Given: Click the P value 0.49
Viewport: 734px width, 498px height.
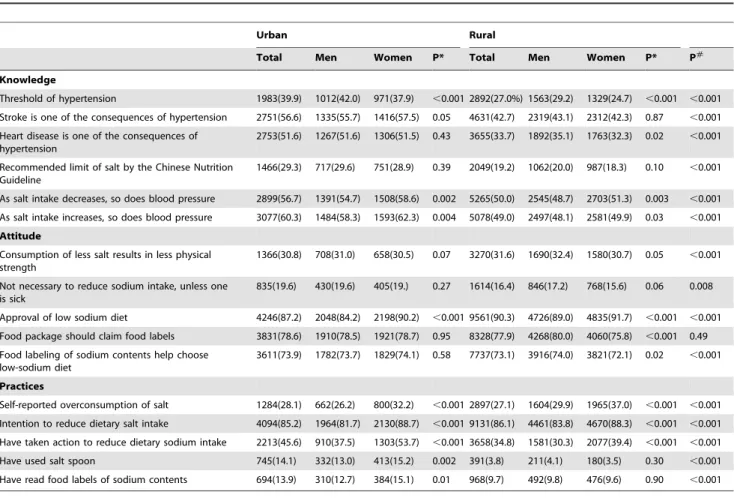Looking at the screenshot, I should point(698,337).
